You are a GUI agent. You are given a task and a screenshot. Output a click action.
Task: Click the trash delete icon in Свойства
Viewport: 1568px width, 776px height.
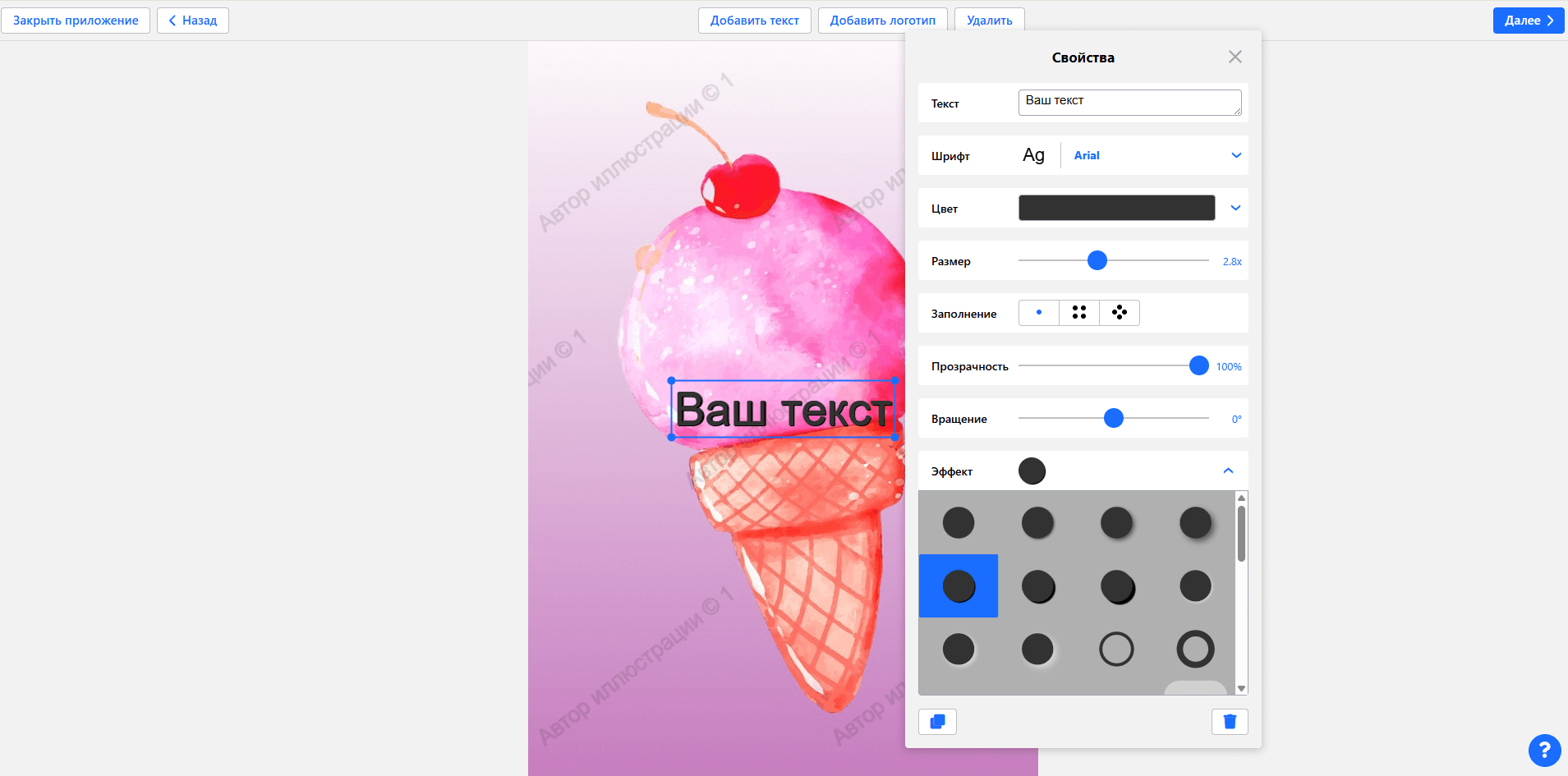click(1230, 722)
